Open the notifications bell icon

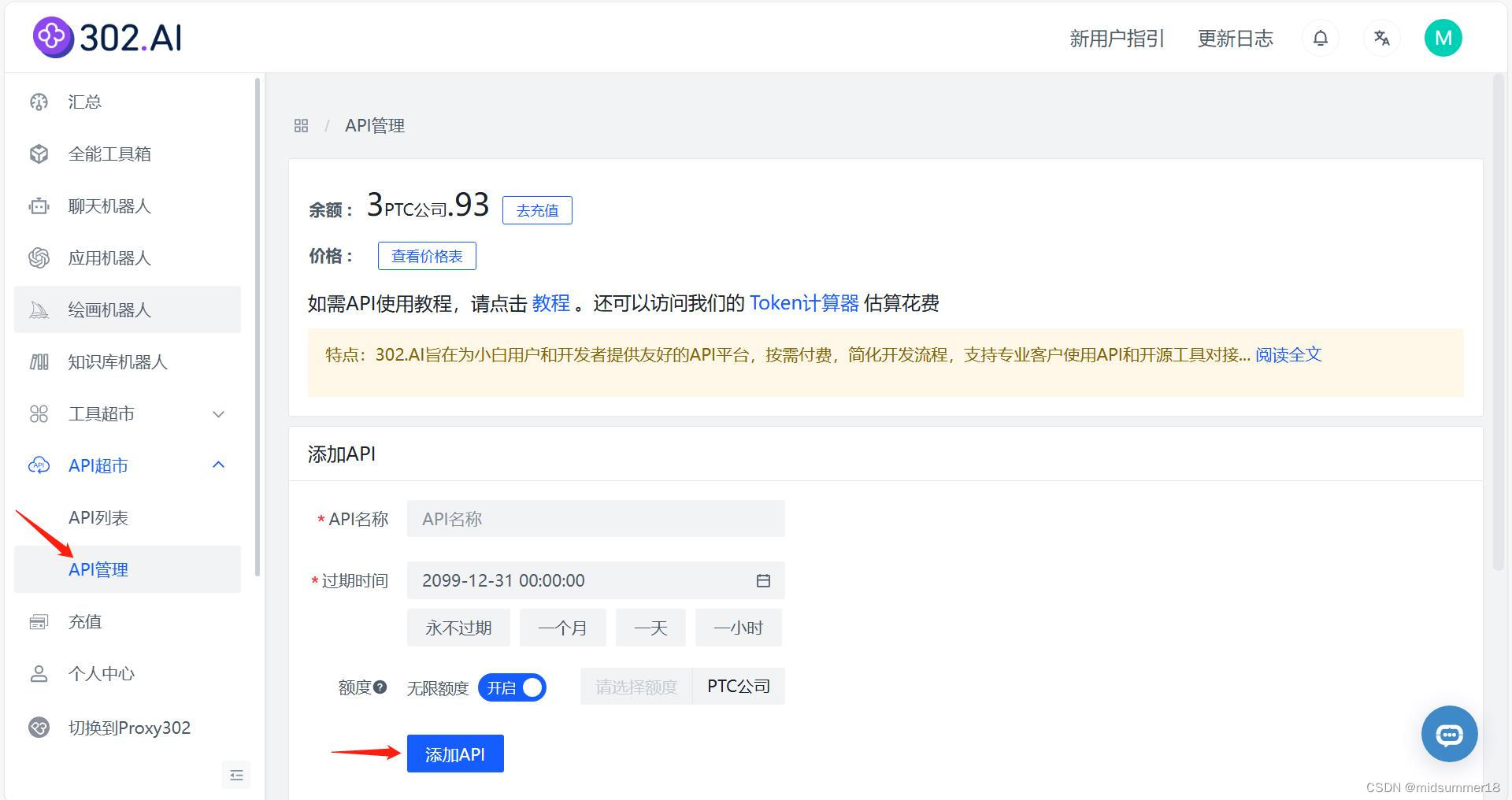coord(1321,38)
